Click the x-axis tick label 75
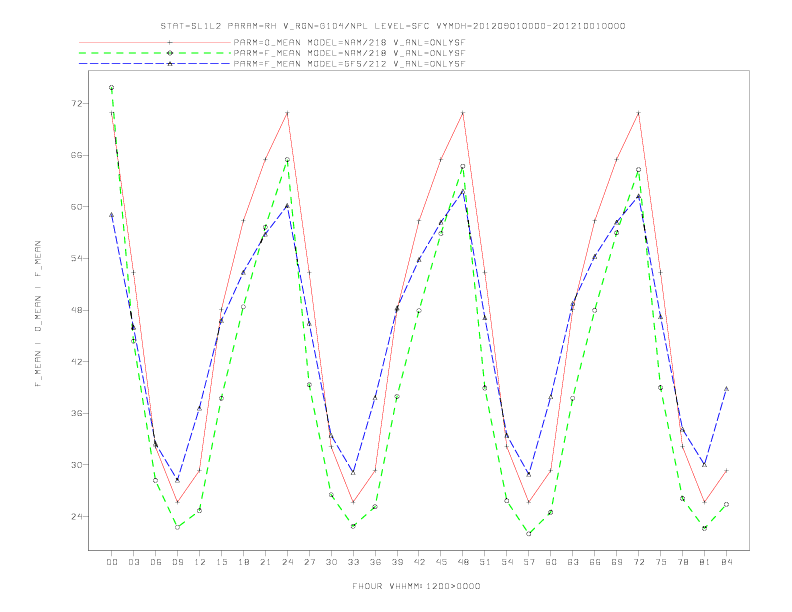Viewport: 792px width, 612px height. (661, 562)
